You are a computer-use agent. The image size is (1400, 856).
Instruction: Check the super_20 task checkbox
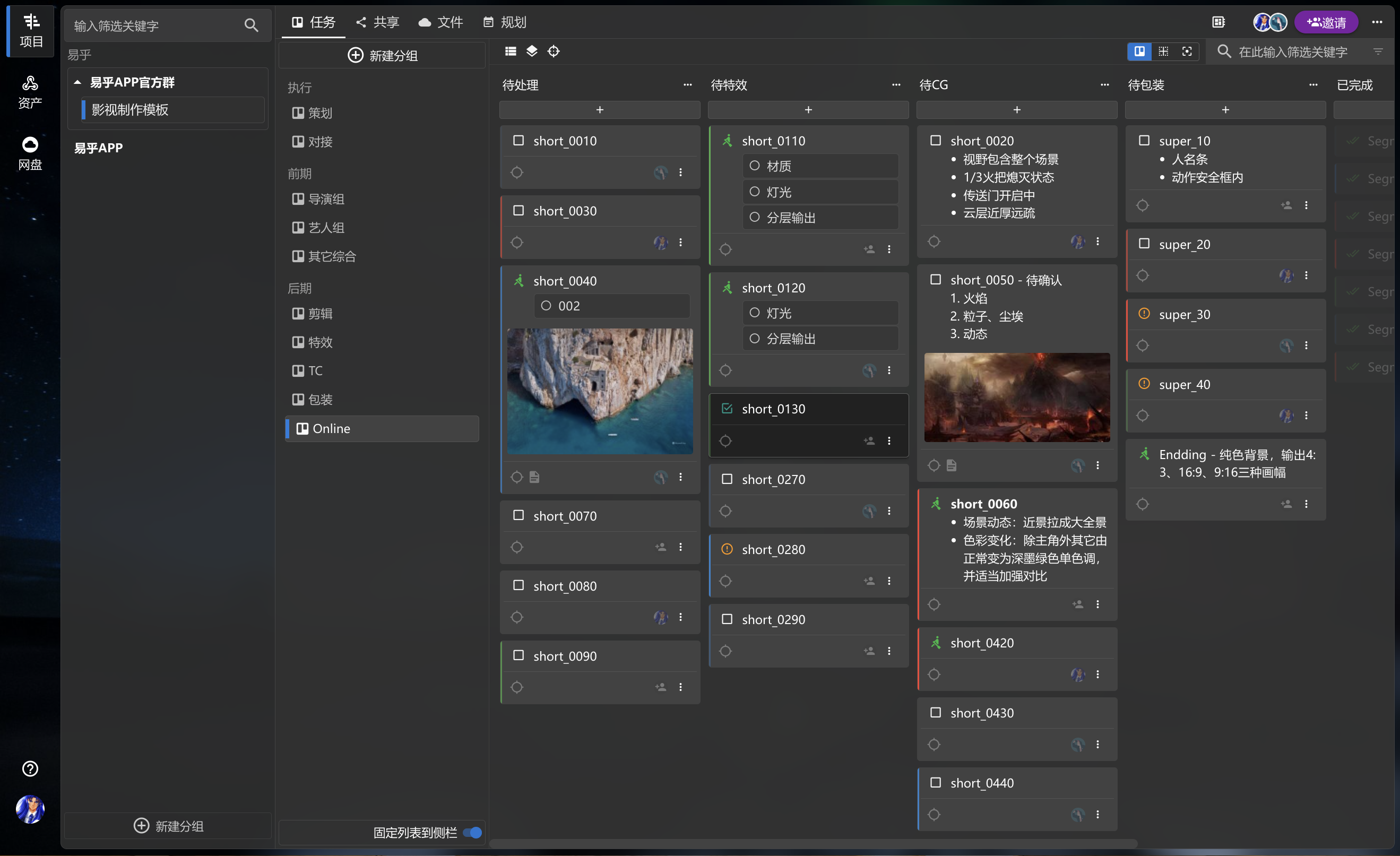click(x=1144, y=244)
